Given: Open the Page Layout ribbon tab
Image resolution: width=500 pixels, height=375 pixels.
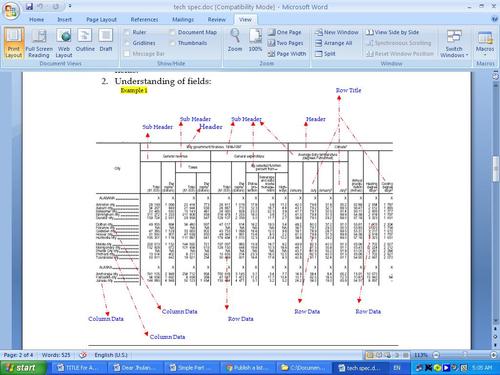Looking at the screenshot, I should click(x=101, y=20).
